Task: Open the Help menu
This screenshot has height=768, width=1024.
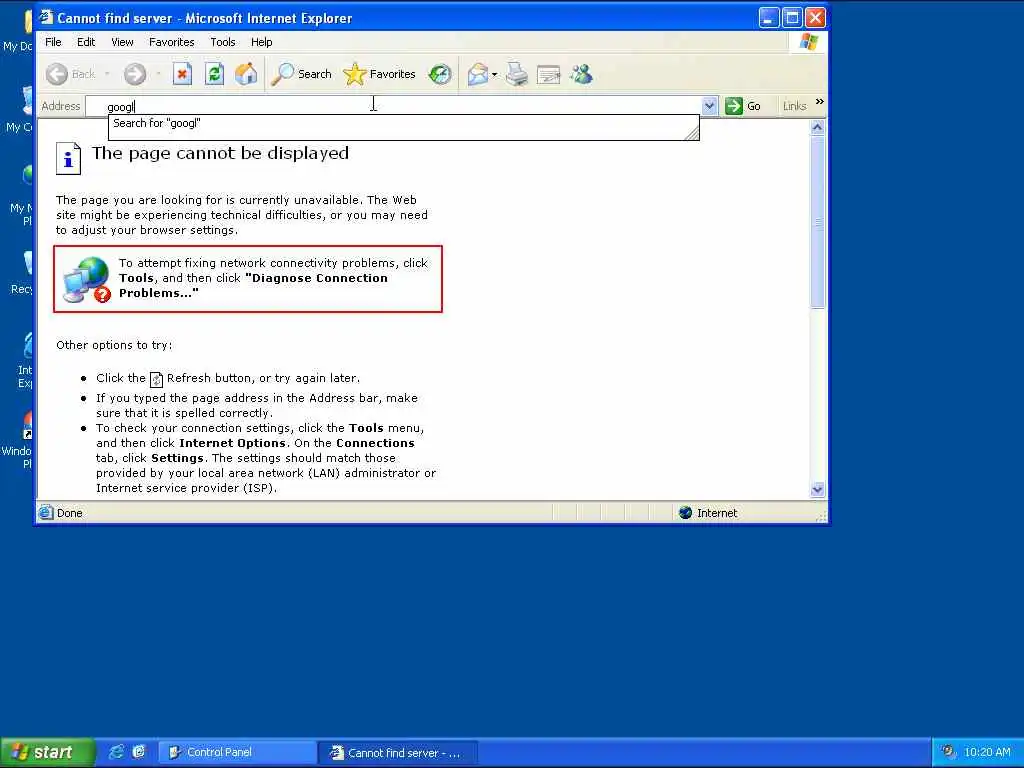Action: [x=261, y=42]
